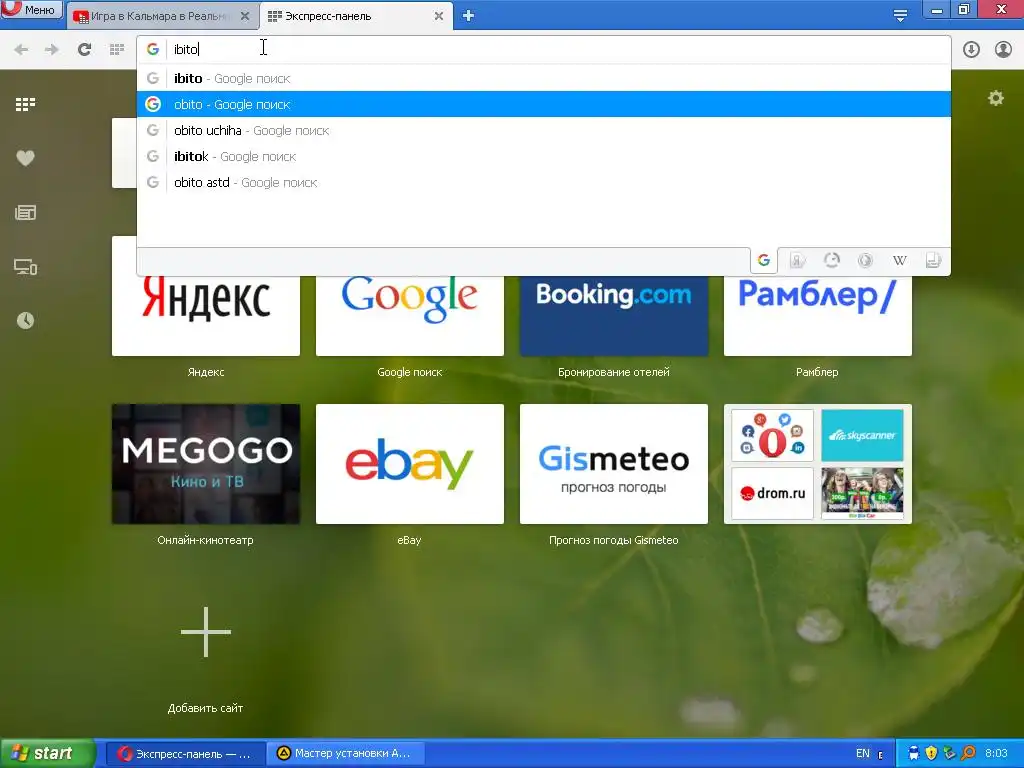Open bookmarks heart icon in sidebar

(25, 158)
